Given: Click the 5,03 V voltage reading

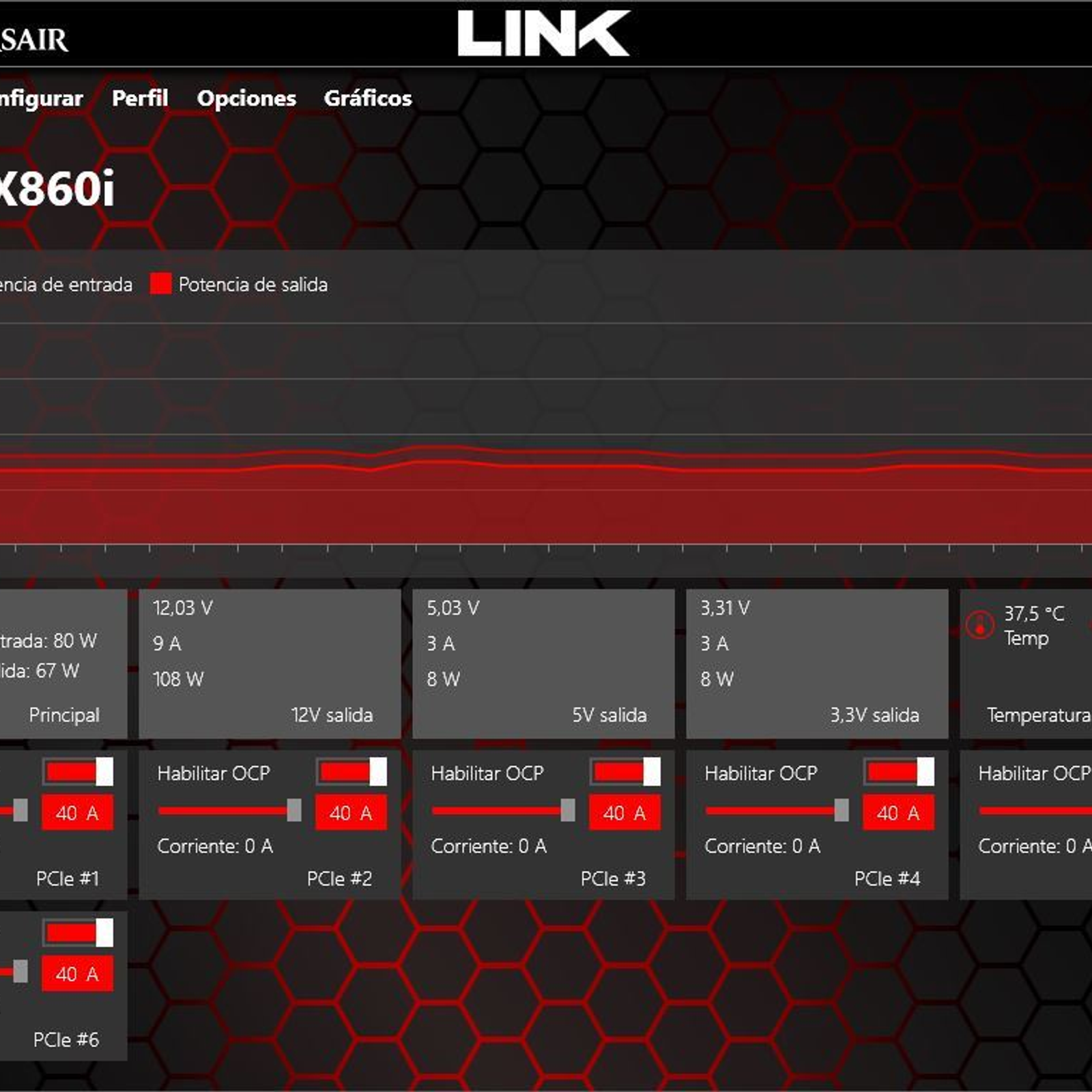Looking at the screenshot, I should (x=453, y=607).
